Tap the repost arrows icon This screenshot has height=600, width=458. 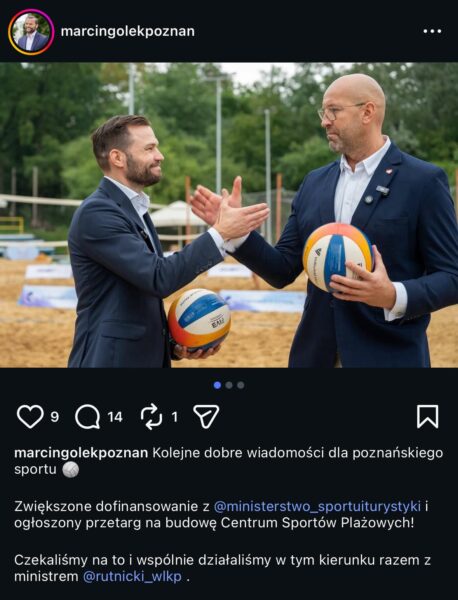(x=151, y=416)
